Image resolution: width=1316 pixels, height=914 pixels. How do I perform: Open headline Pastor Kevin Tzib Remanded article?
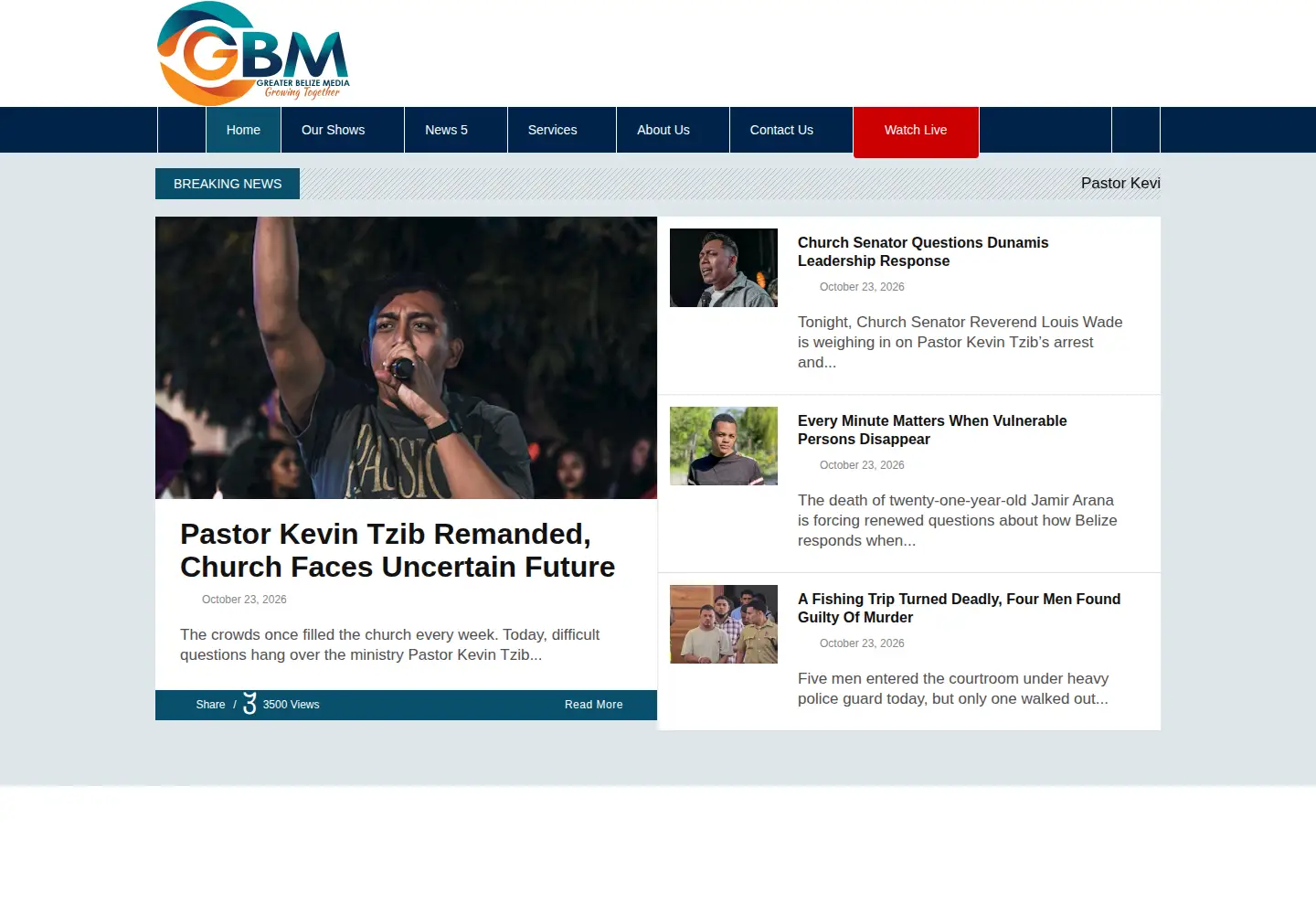click(398, 550)
